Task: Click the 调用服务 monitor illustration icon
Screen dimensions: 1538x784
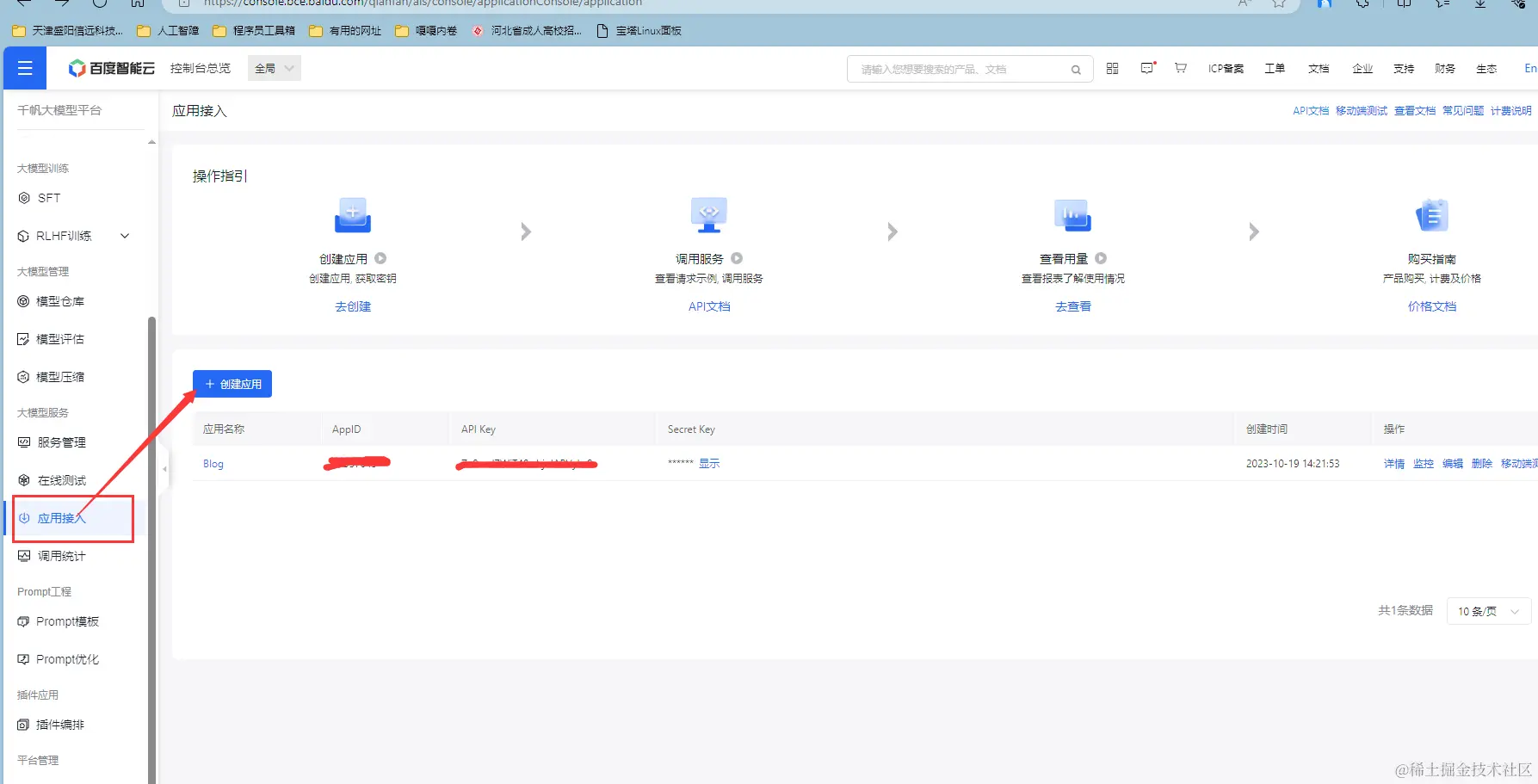Action: [x=709, y=216]
